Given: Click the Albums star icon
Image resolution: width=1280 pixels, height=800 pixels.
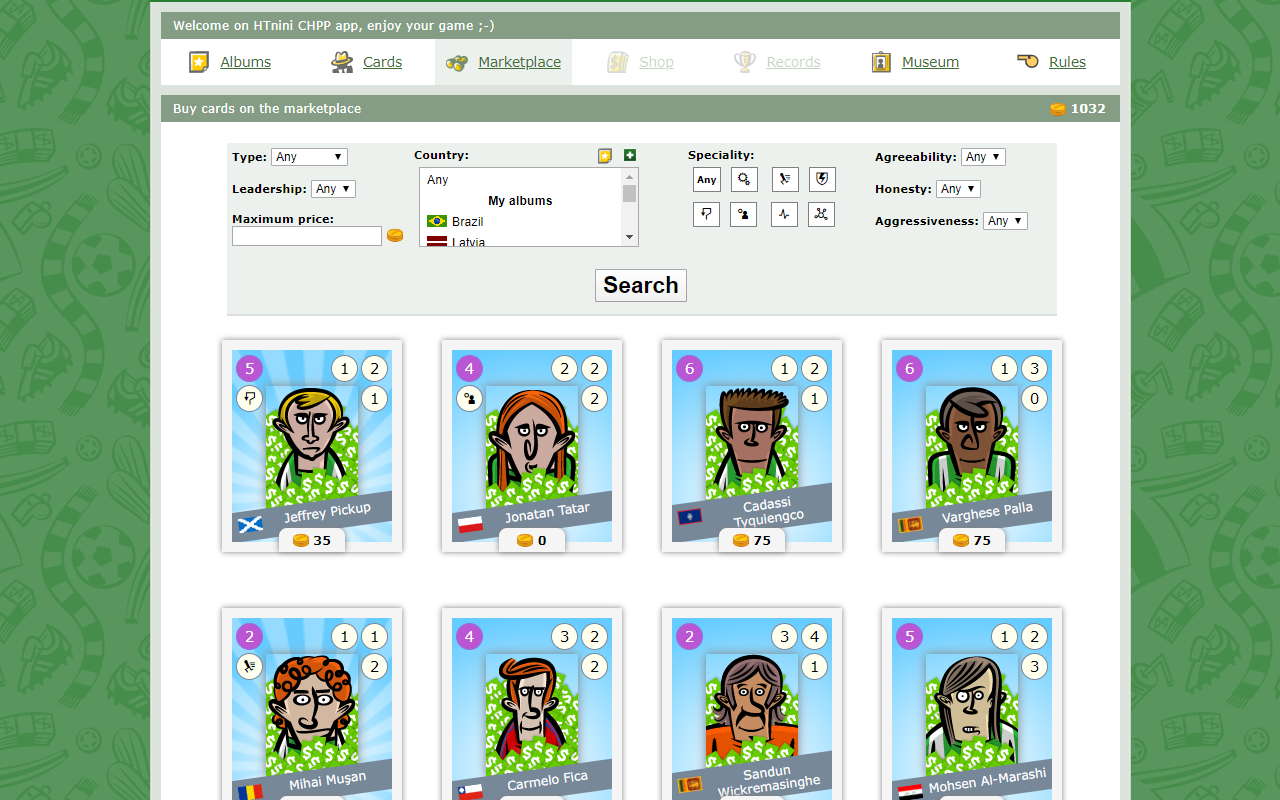Looking at the screenshot, I should (199, 62).
